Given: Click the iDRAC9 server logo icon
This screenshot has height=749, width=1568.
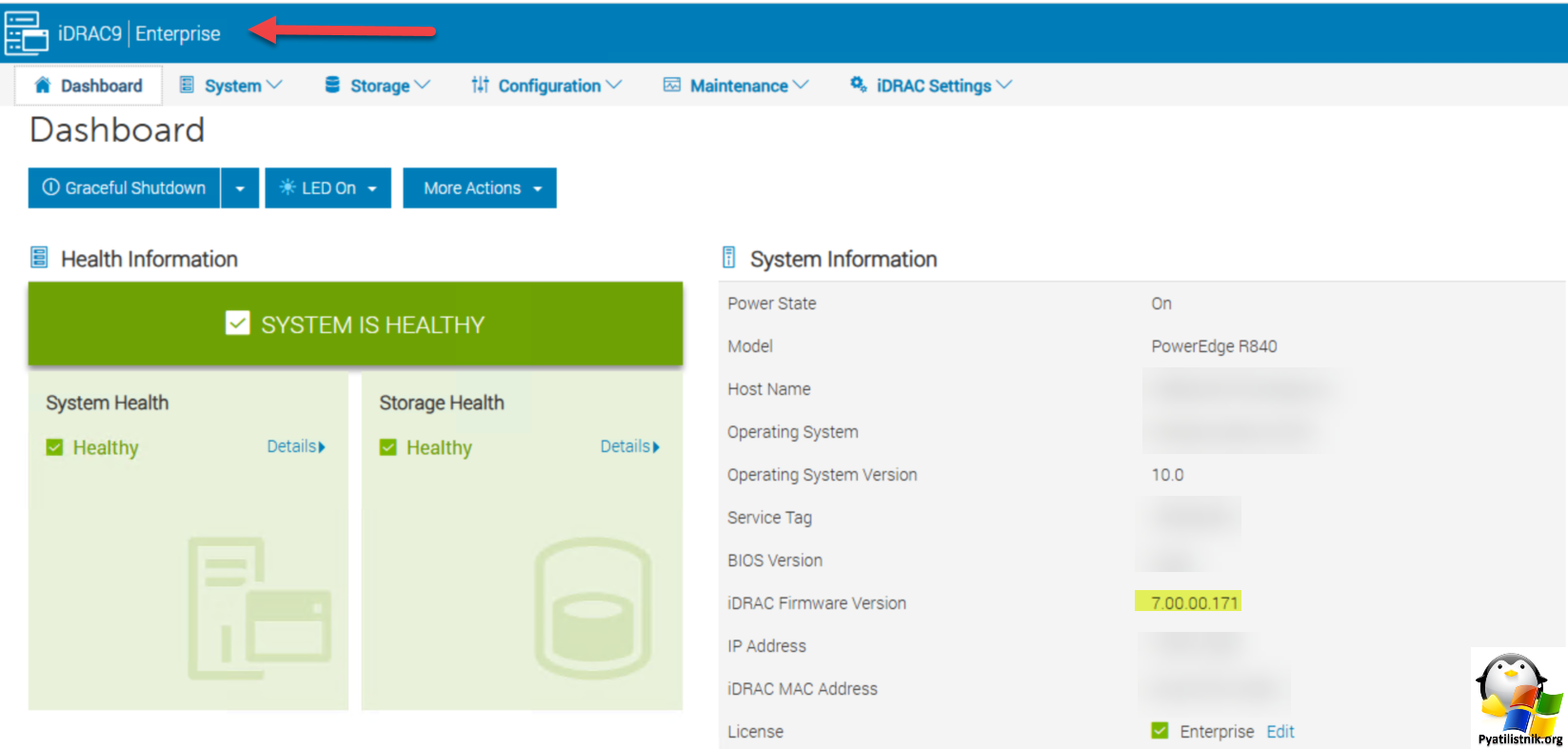Looking at the screenshot, I should 26,33.
